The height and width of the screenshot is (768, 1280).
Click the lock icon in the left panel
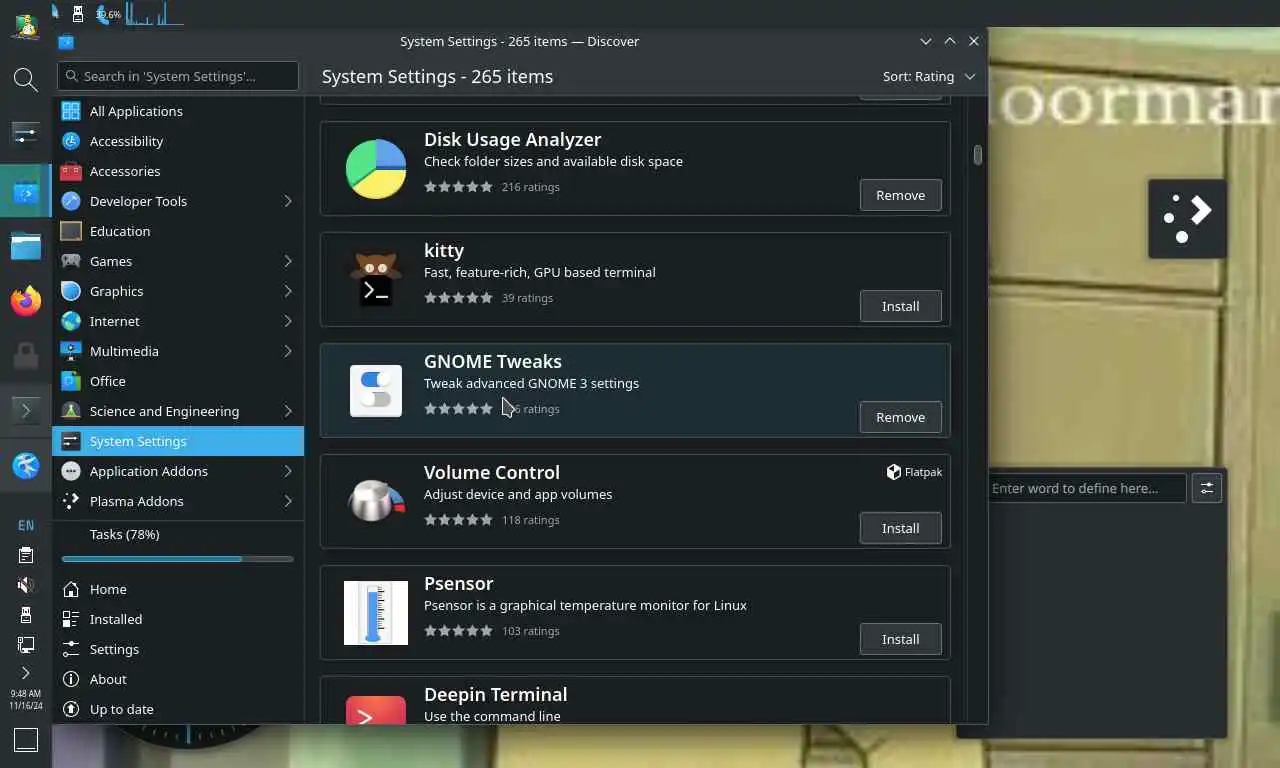(x=26, y=355)
